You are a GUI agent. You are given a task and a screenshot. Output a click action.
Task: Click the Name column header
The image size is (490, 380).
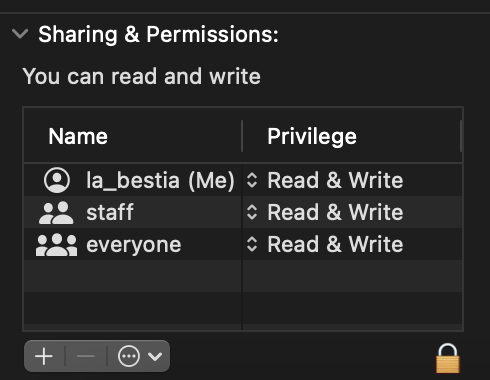pyautogui.click(x=78, y=136)
